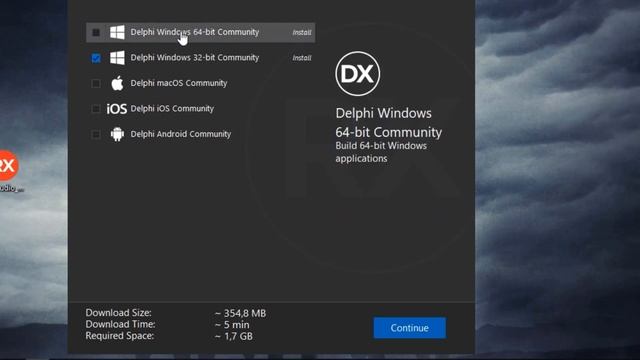
Task: Select the Delphi Android Community label
Action: point(181,134)
